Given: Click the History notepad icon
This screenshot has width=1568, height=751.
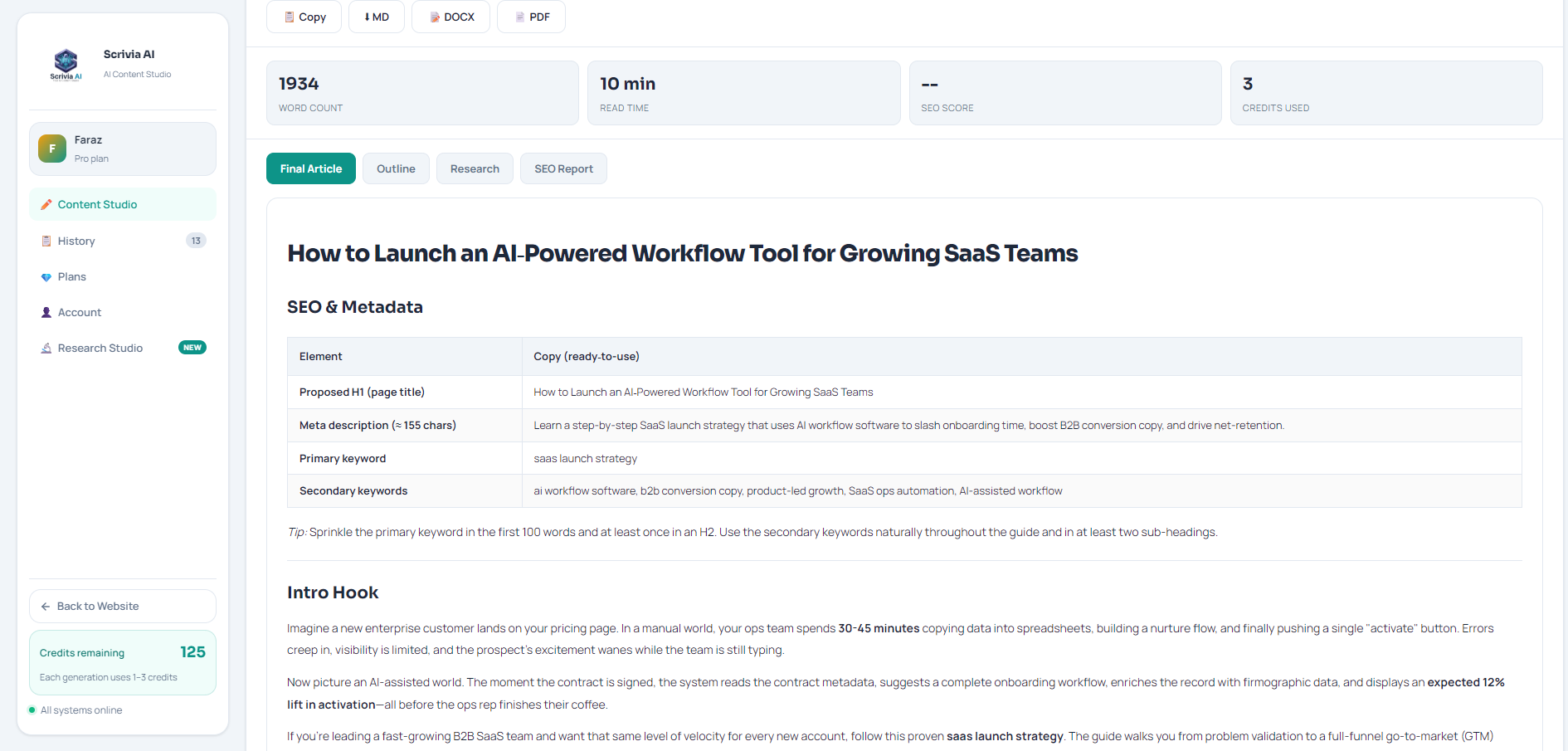Looking at the screenshot, I should tap(46, 241).
